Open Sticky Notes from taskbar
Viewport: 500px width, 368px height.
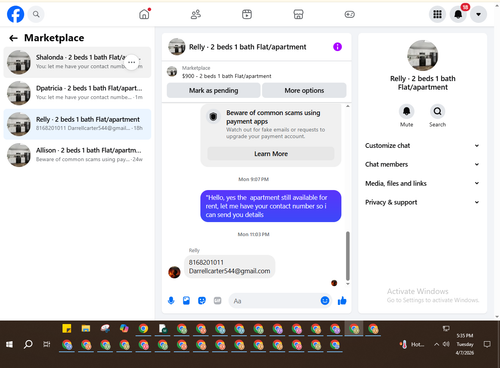[x=67, y=329]
